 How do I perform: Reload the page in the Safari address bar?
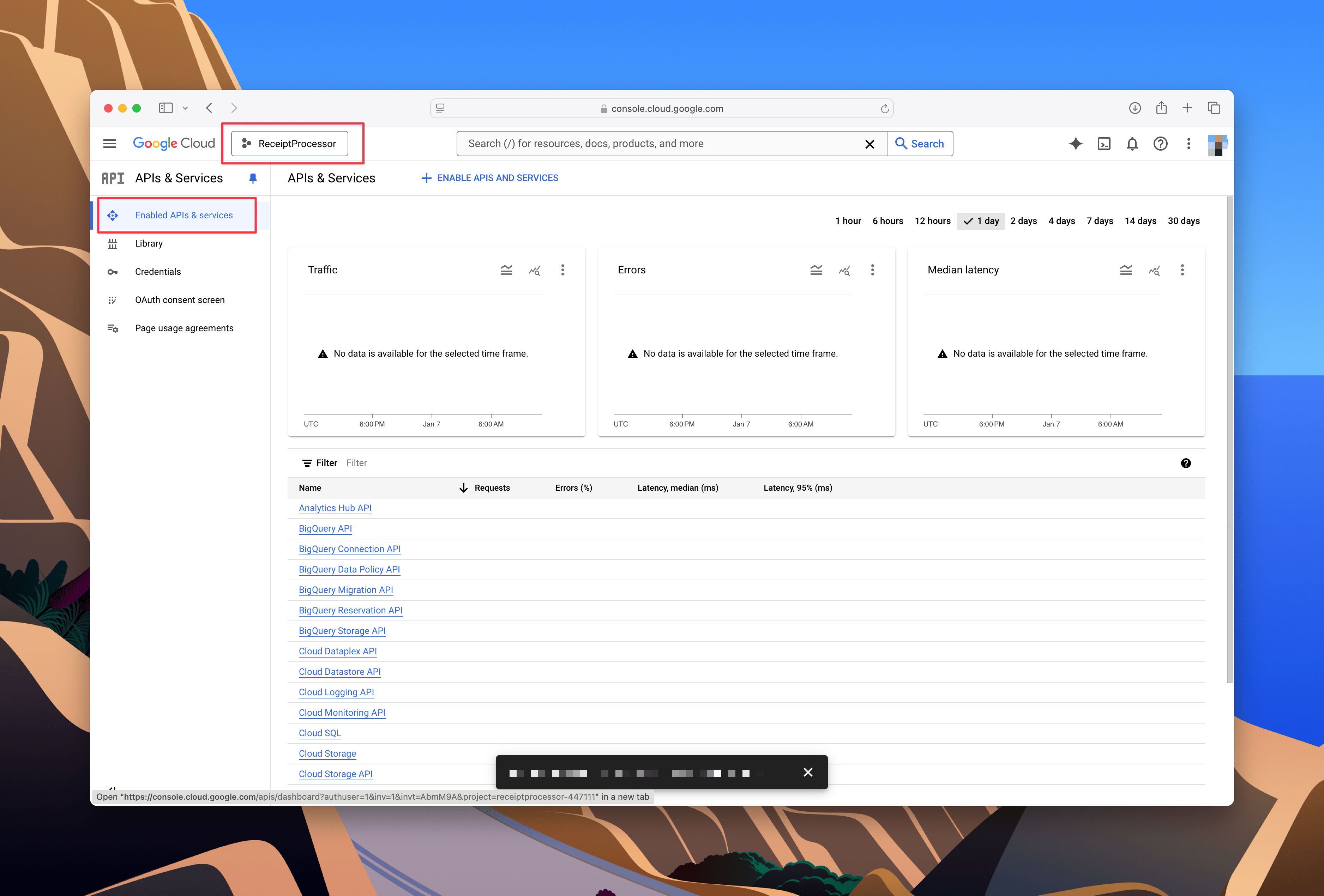(884, 108)
